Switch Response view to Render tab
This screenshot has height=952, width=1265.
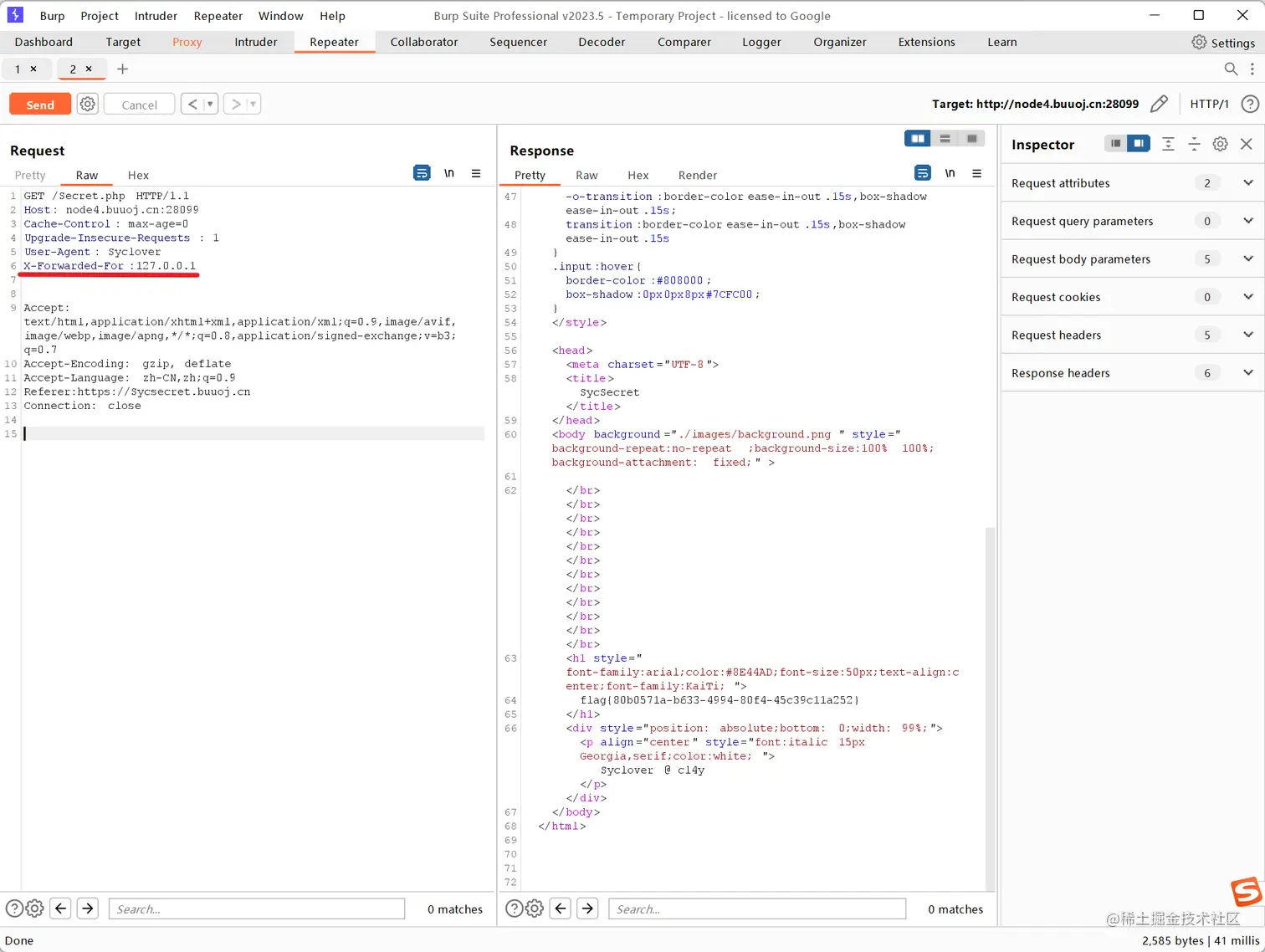click(x=697, y=175)
